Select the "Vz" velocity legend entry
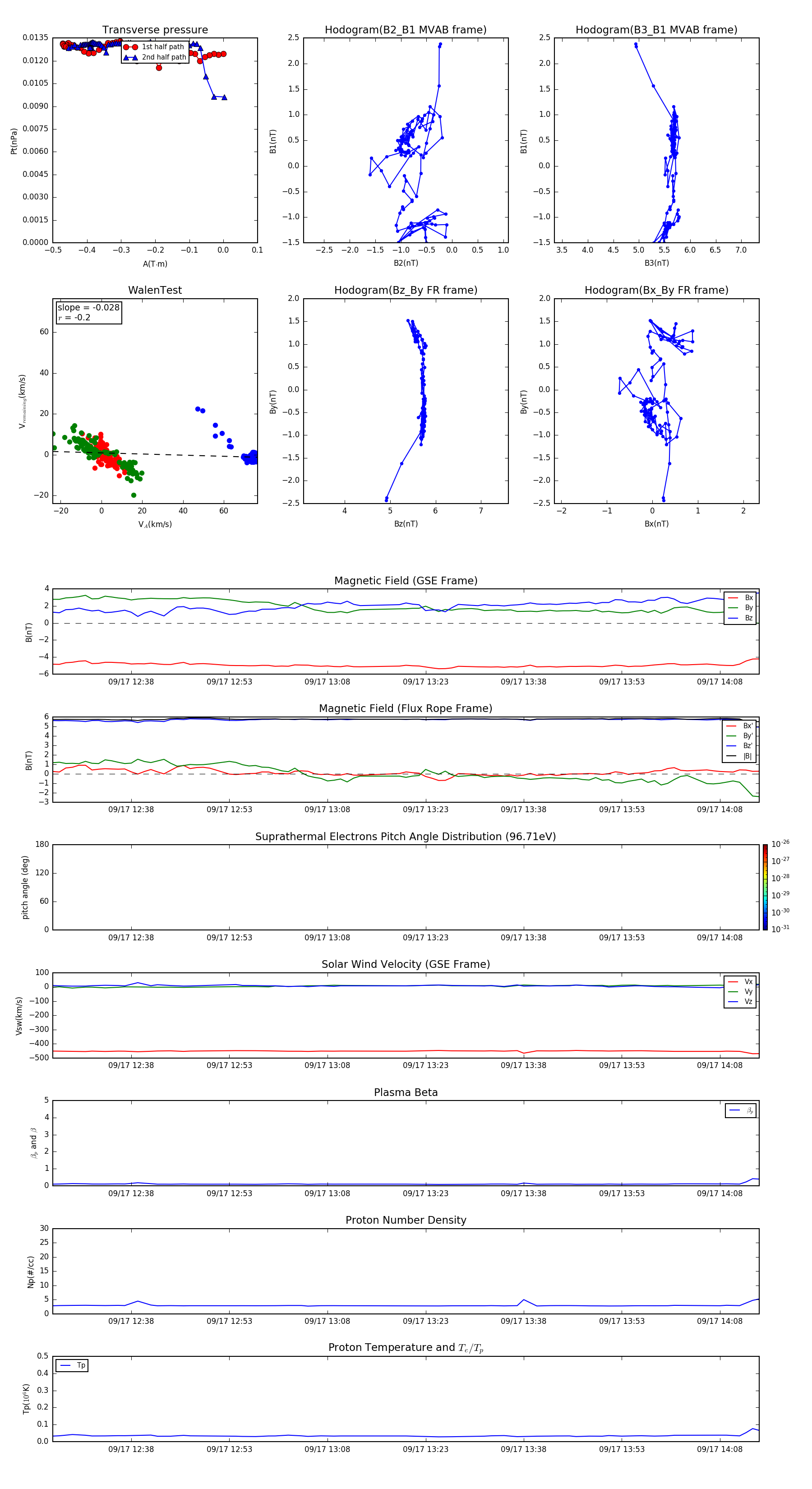This screenshot has width=812, height=1489. coord(740,1002)
